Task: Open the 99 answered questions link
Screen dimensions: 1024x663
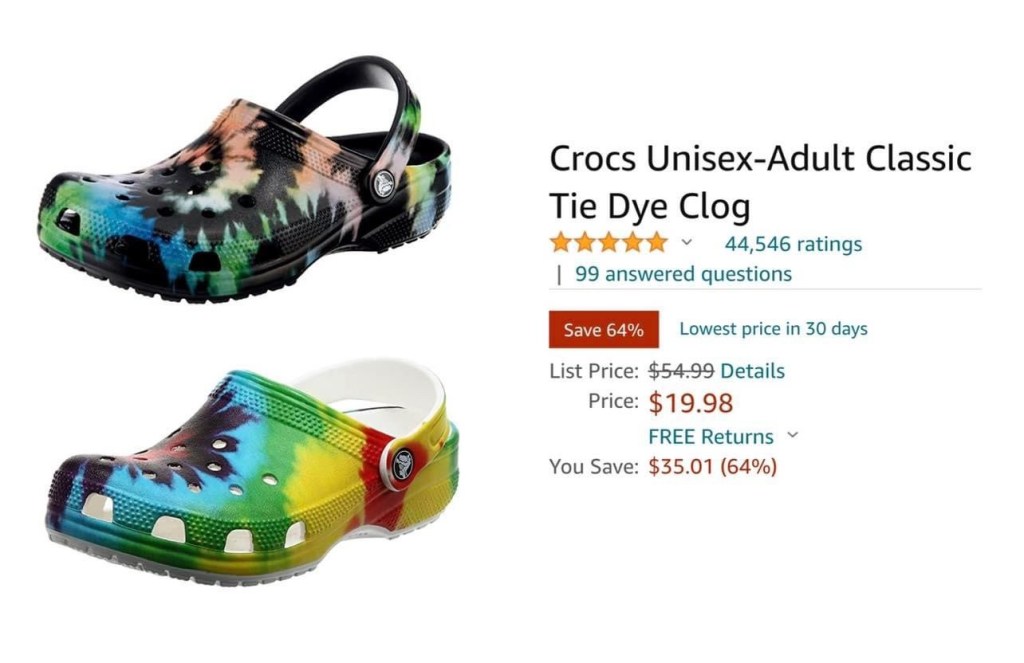Action: (683, 273)
